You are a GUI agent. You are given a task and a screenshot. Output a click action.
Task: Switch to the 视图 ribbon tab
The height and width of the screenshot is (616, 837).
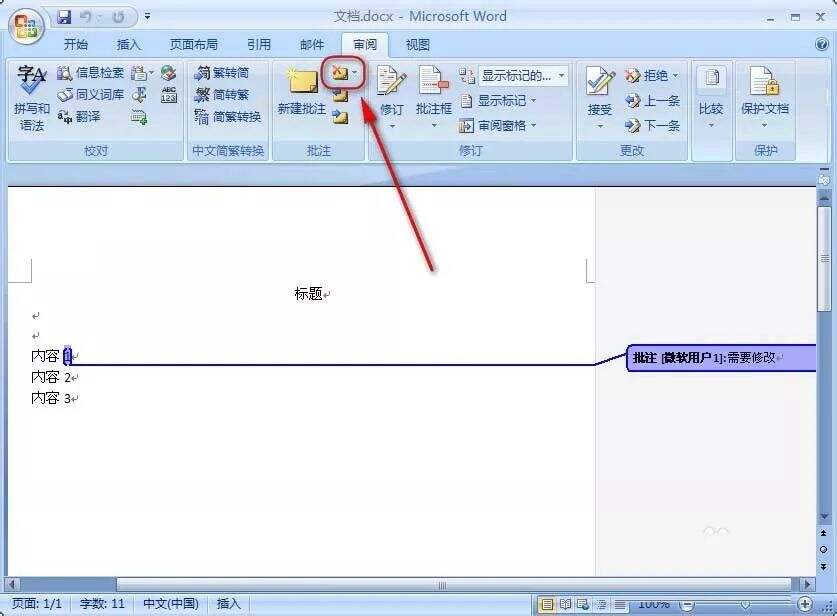click(417, 44)
